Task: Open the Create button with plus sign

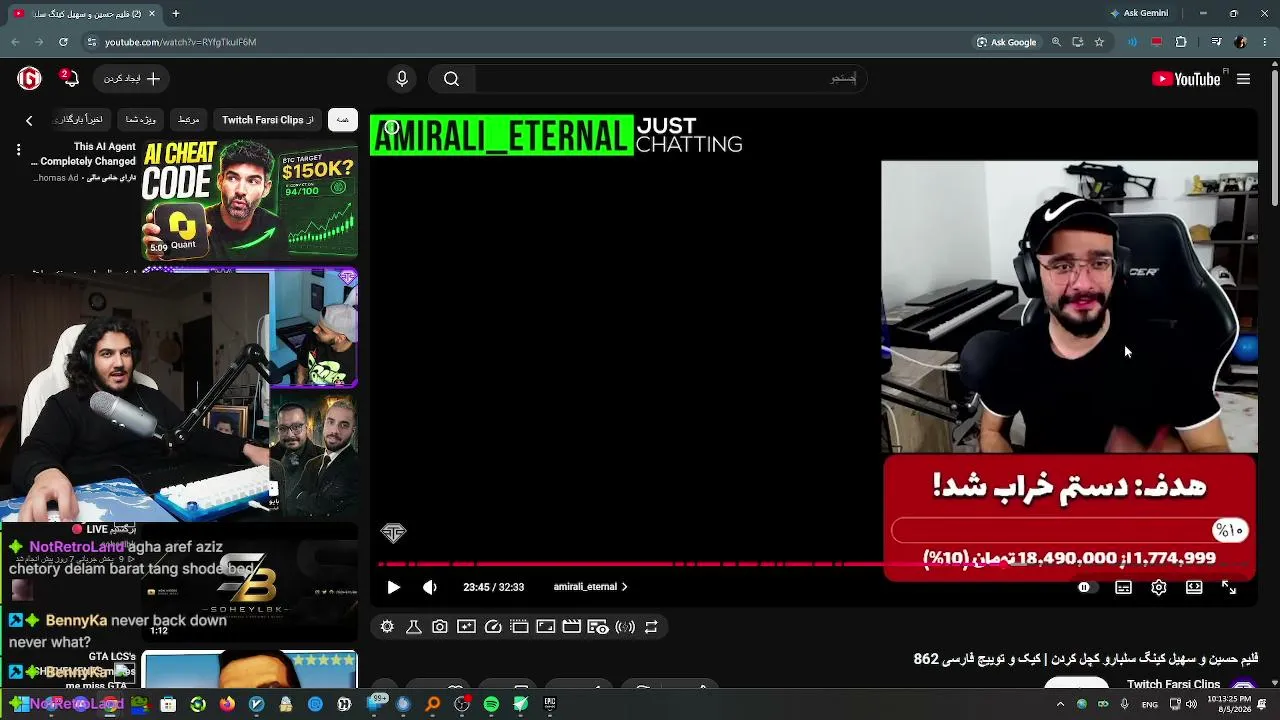Action: pos(132,79)
